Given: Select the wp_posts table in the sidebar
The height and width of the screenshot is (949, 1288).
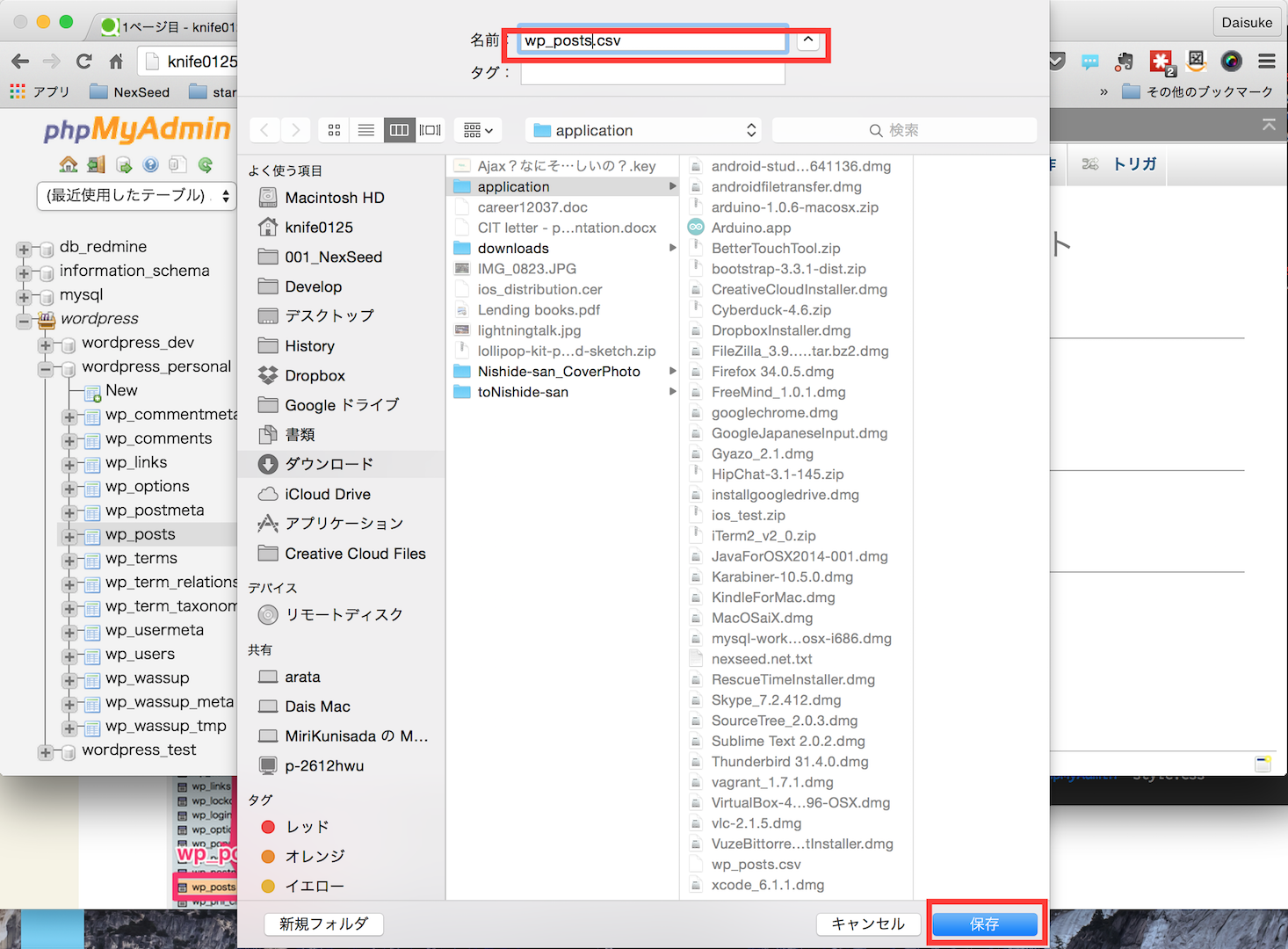Looking at the screenshot, I should tap(142, 533).
